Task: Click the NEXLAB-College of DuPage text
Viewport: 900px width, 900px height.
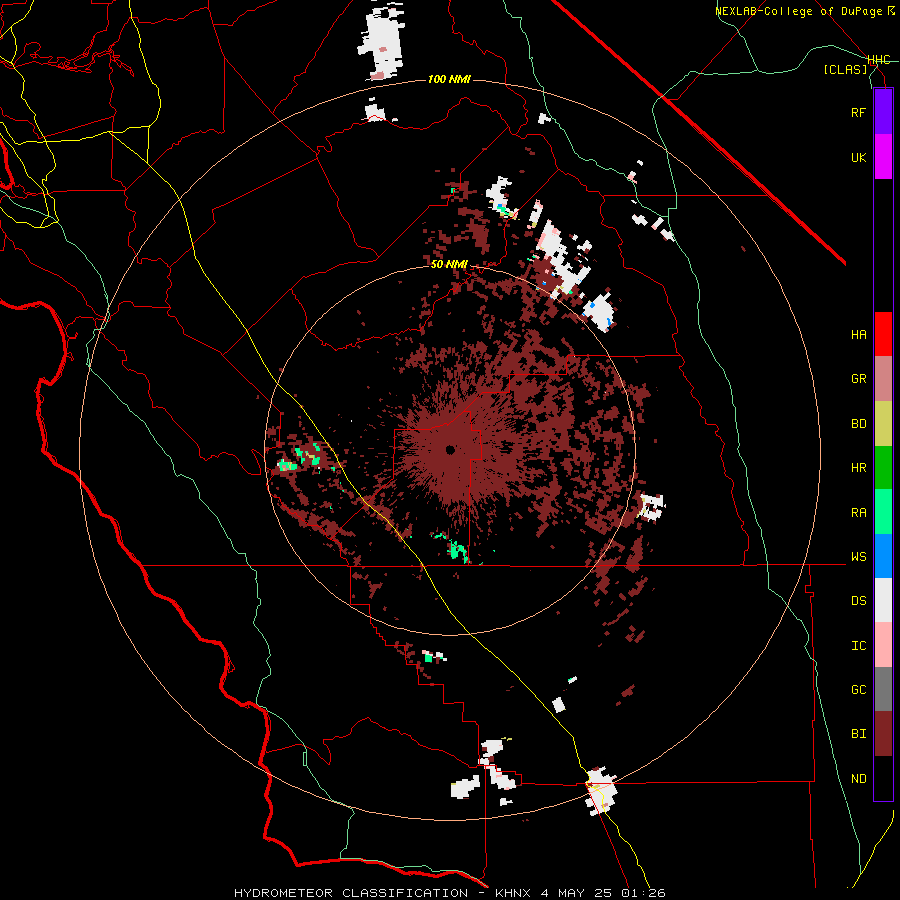Action: (800, 11)
